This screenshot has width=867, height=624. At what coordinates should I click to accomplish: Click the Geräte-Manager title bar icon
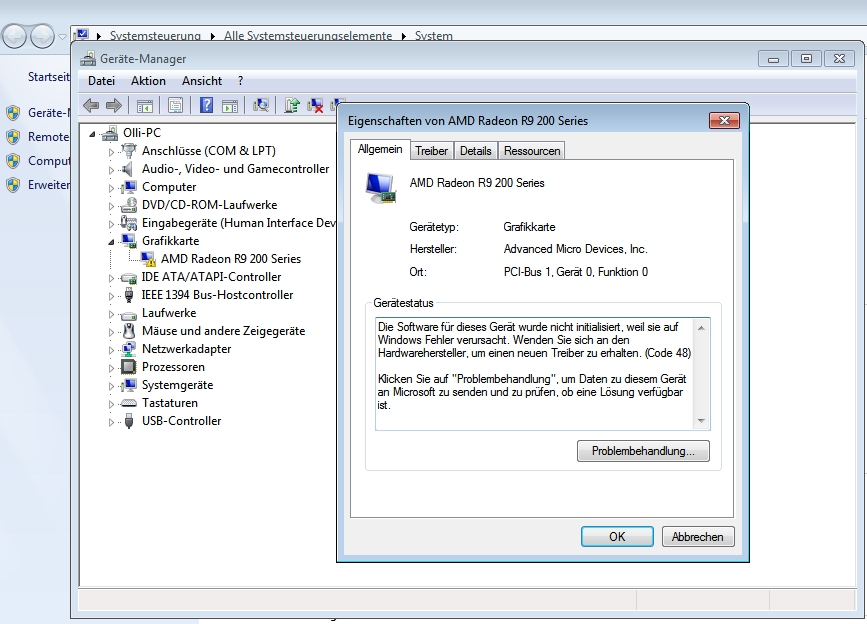87,59
